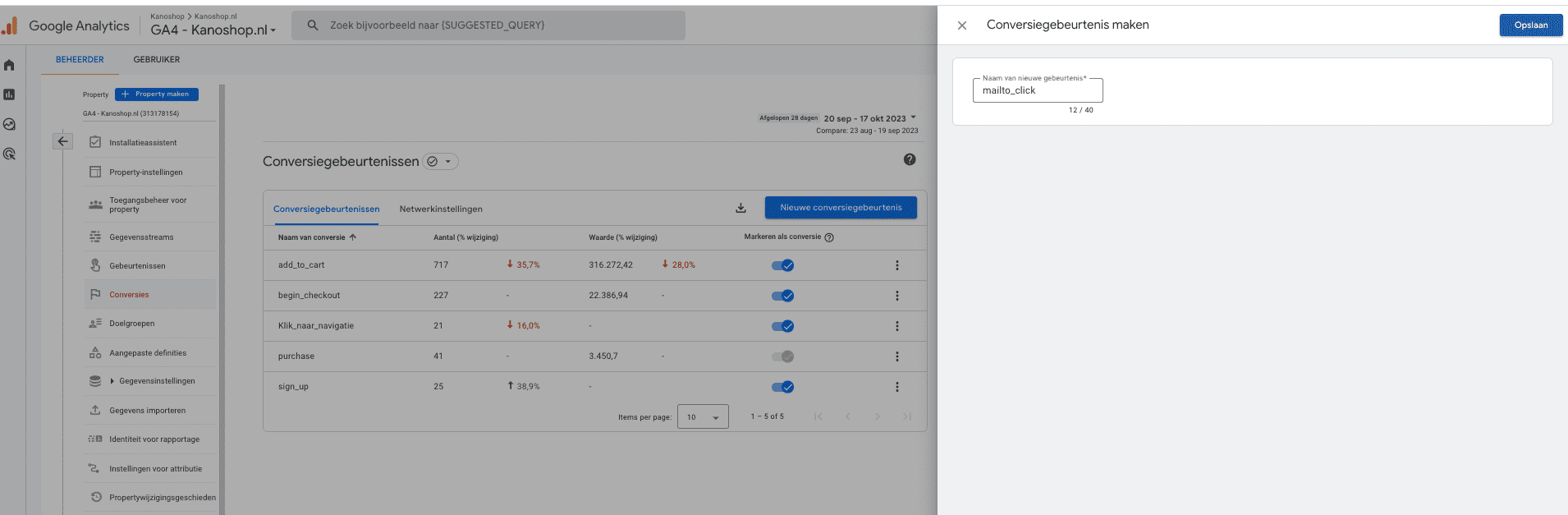Image resolution: width=1568 pixels, height=515 pixels.
Task: Select the Netwerkinstellingen tab
Action: coord(441,209)
